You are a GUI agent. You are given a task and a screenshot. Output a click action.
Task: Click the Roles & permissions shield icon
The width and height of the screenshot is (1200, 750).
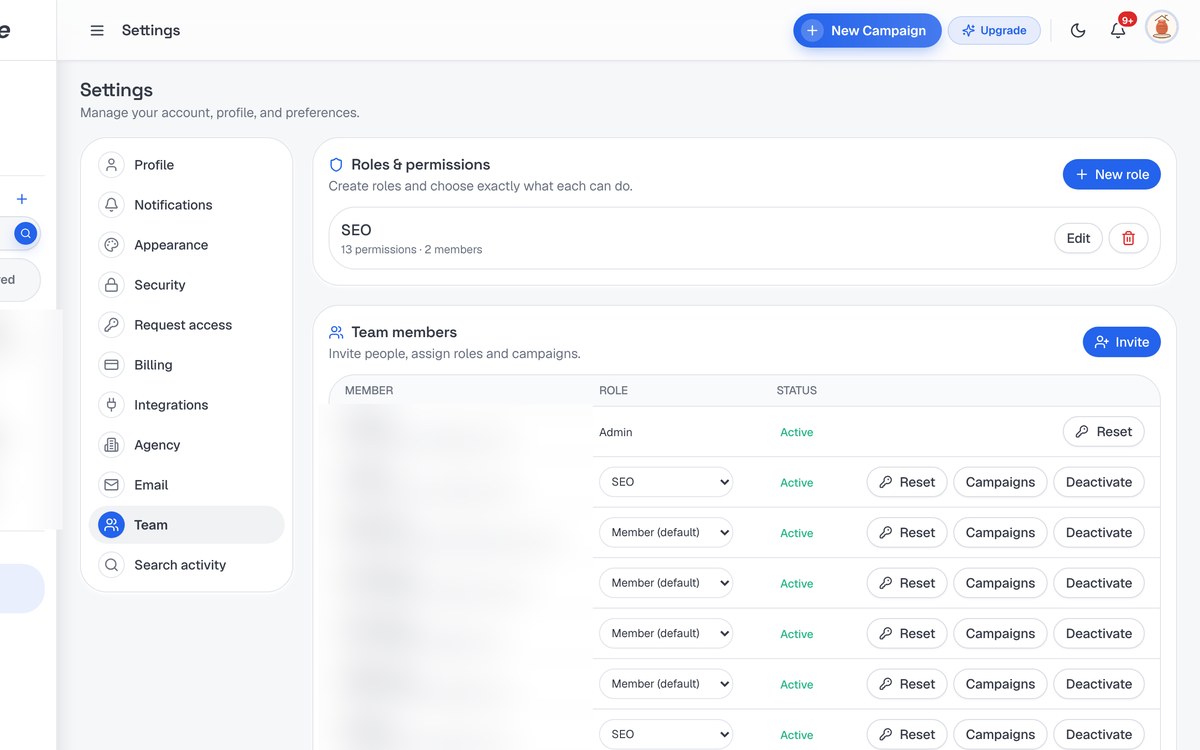point(336,165)
